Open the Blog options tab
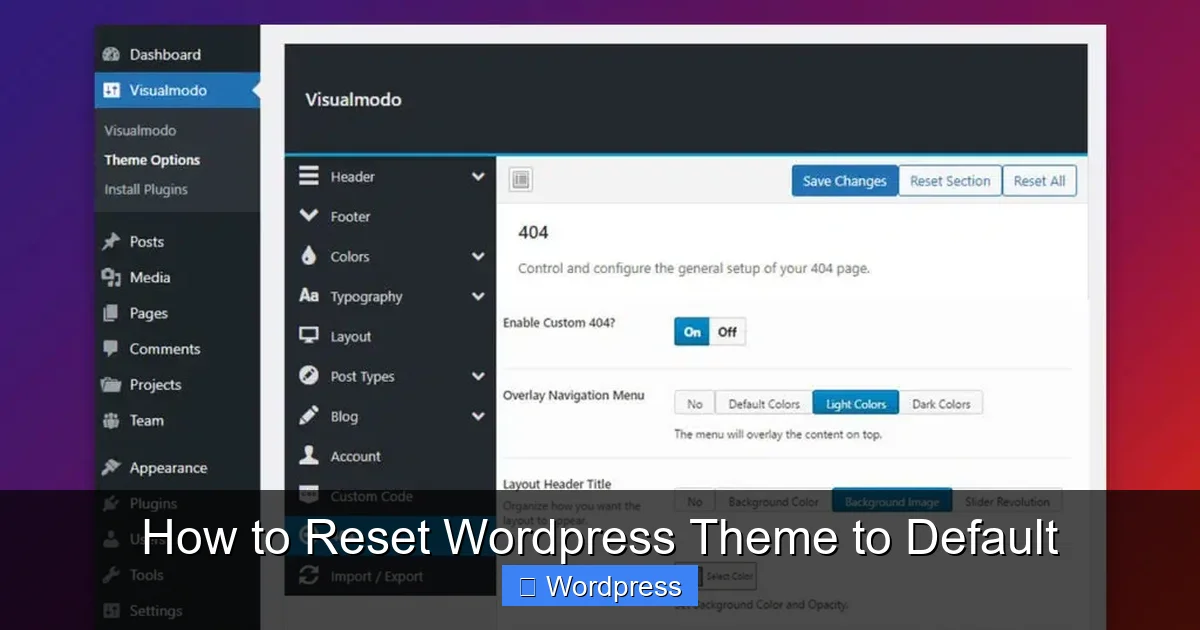Viewport: 1200px width, 630px height. [x=390, y=417]
